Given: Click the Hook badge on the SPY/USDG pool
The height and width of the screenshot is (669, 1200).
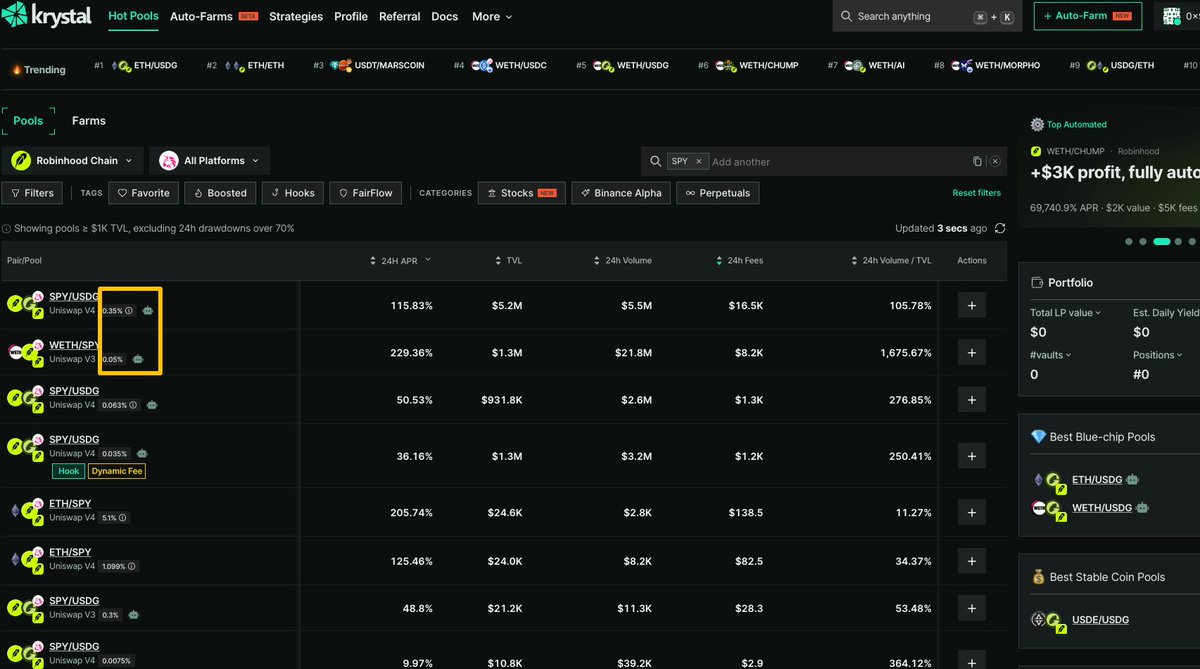Looking at the screenshot, I should tap(69, 471).
